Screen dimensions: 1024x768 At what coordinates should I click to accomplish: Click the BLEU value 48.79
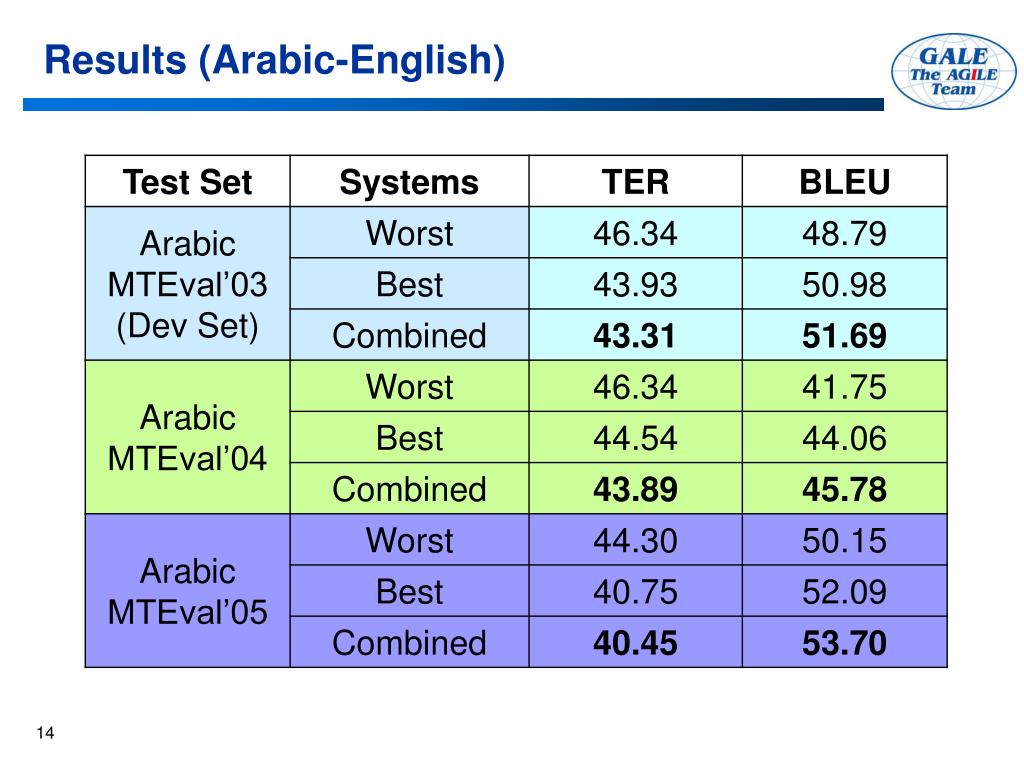tap(844, 233)
